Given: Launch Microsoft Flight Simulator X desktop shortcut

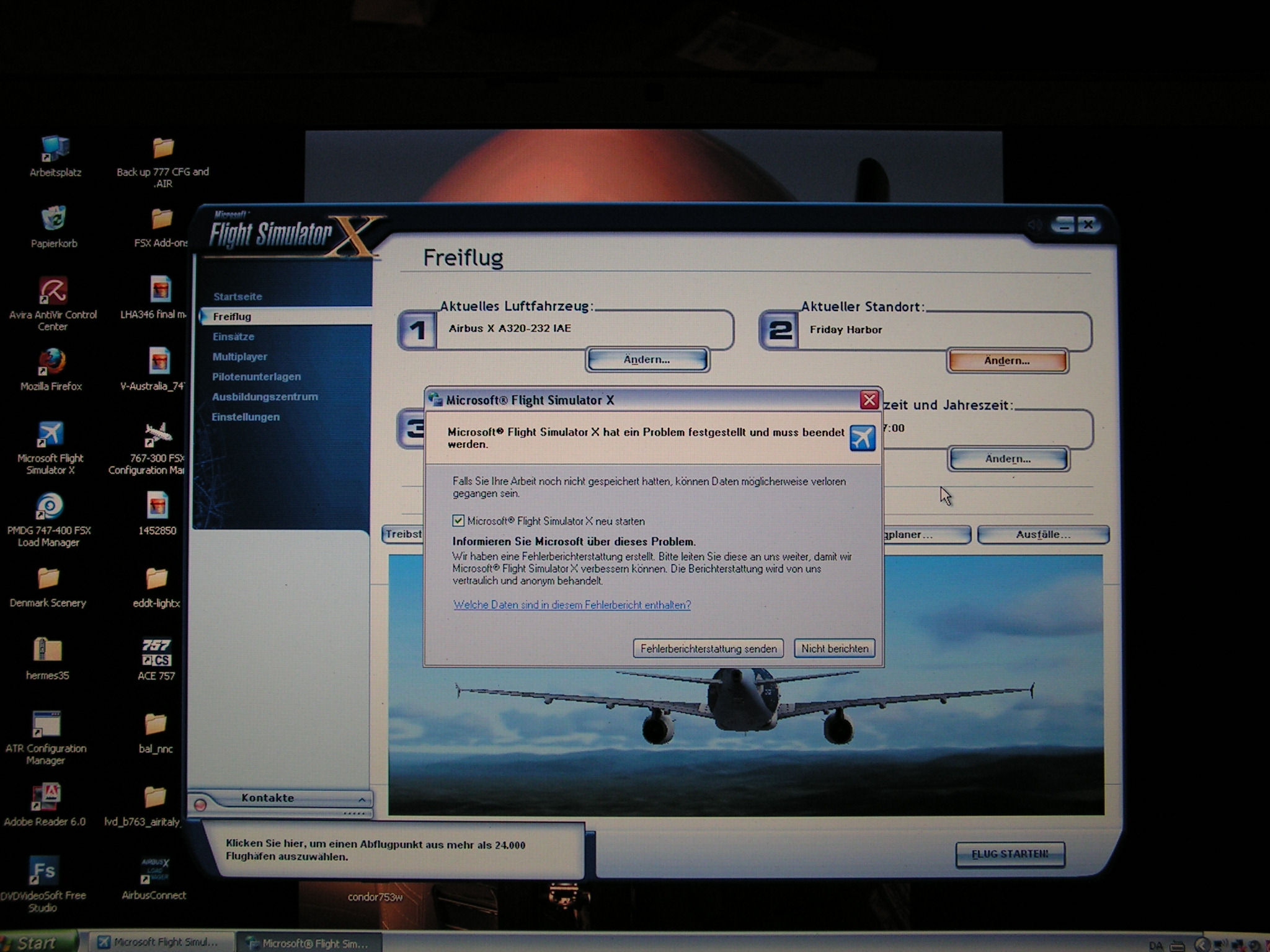Looking at the screenshot, I should pos(50,434).
